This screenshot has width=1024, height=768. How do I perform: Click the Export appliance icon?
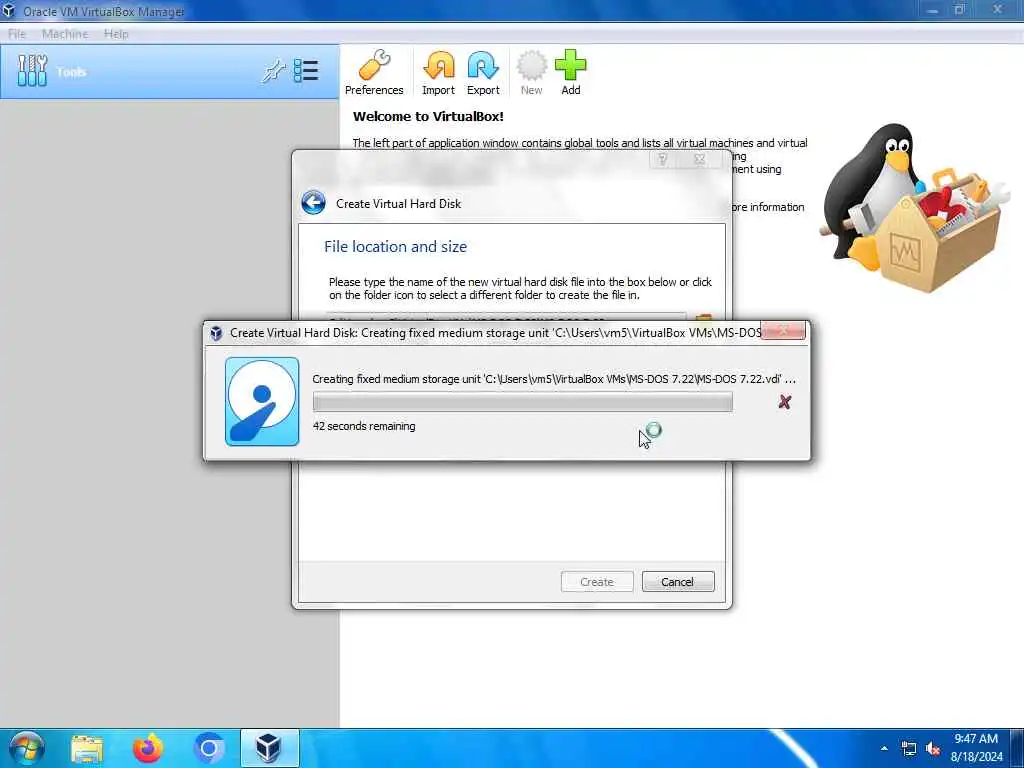click(483, 73)
